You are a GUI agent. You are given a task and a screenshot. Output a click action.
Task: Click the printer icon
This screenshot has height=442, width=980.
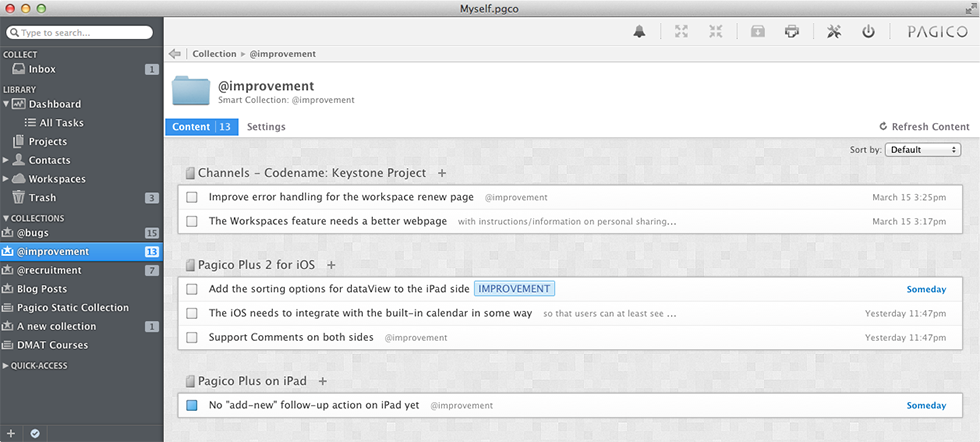coord(792,32)
